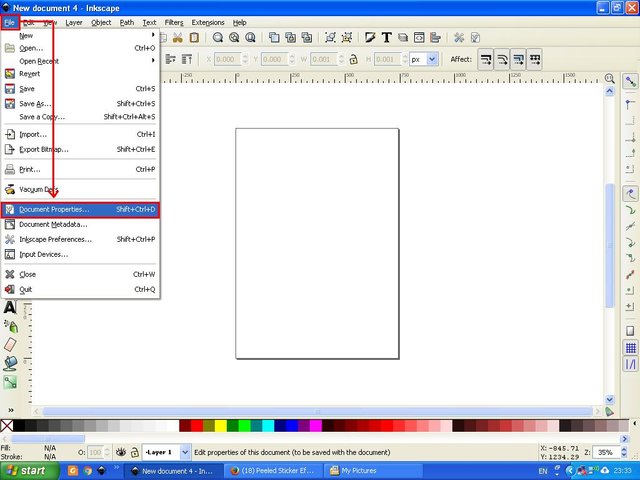The height and width of the screenshot is (480, 640).
Task: Expand the New submenu in File menu
Action: pyautogui.click(x=80, y=36)
